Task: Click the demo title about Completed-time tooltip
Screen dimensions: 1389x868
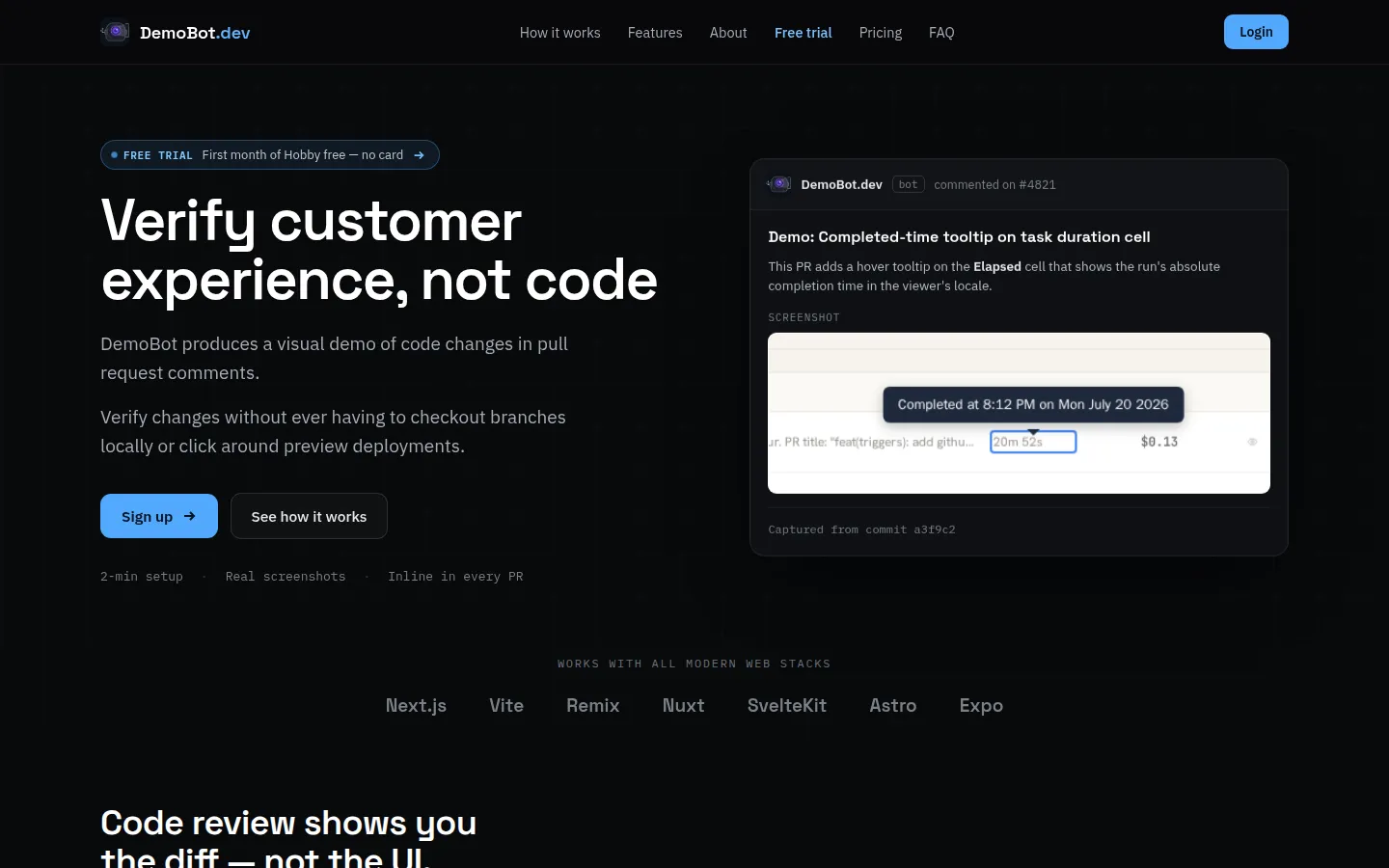Action: coord(959,237)
